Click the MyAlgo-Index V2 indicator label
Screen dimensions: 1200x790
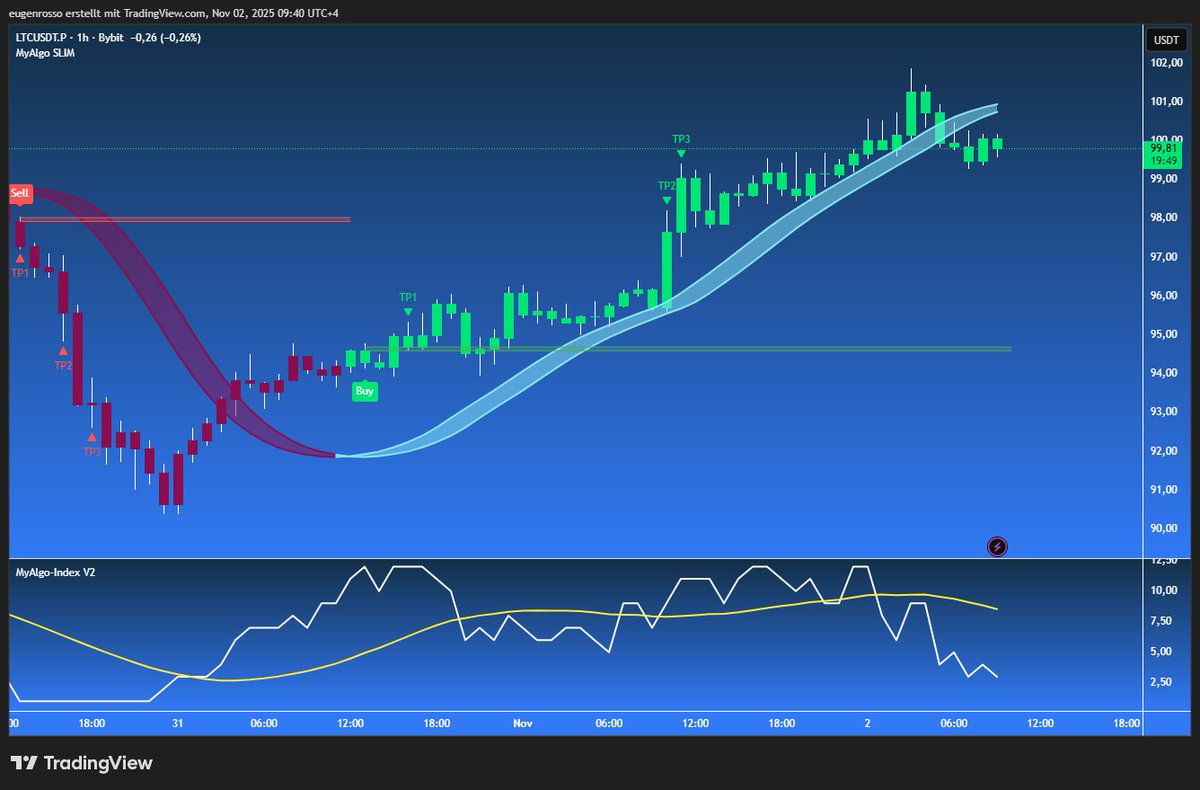(x=55, y=572)
